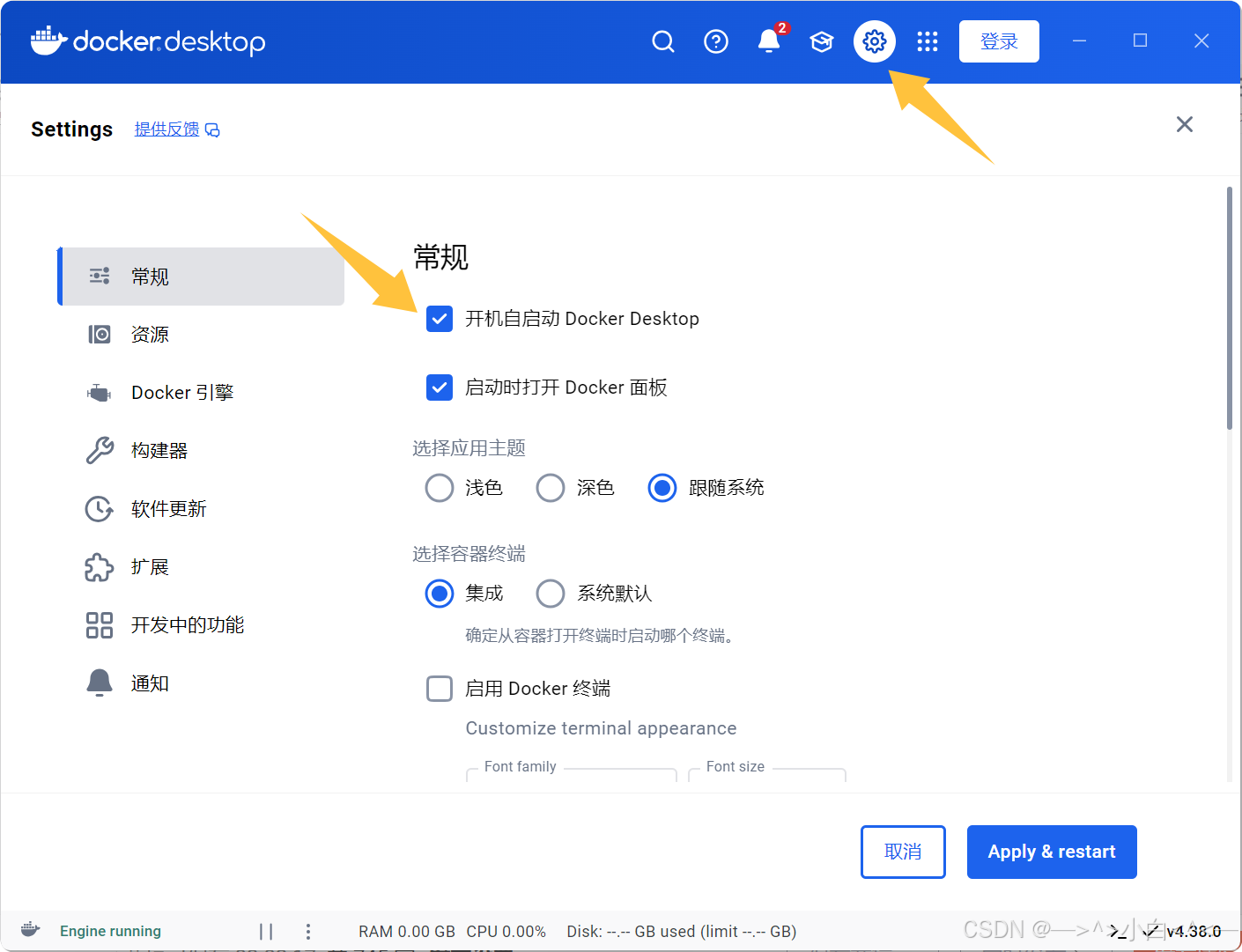This screenshot has width=1242, height=952.
Task: Minimize the Docker Desktop window
Action: (1079, 41)
